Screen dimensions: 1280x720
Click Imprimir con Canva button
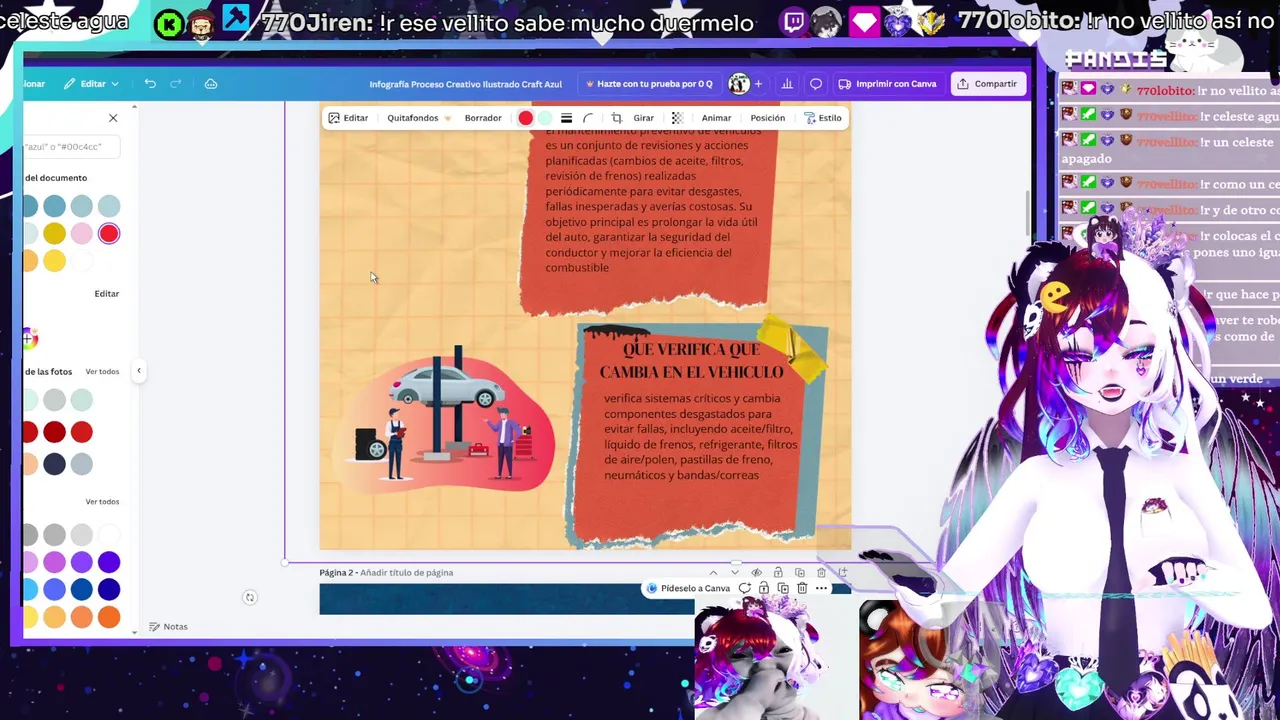pyautogui.click(x=887, y=84)
